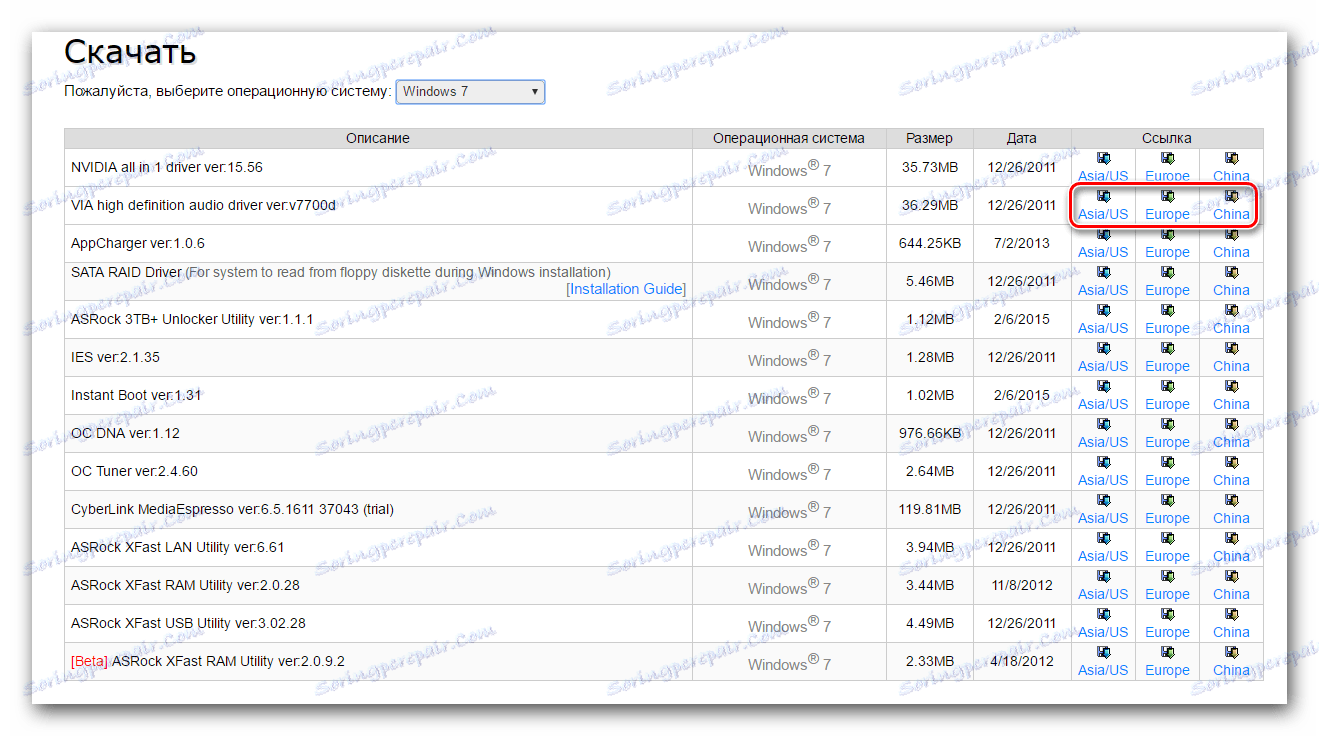Click Europe download icon for VIA audio driver
This screenshot has width=1319, height=736.
(1167, 196)
